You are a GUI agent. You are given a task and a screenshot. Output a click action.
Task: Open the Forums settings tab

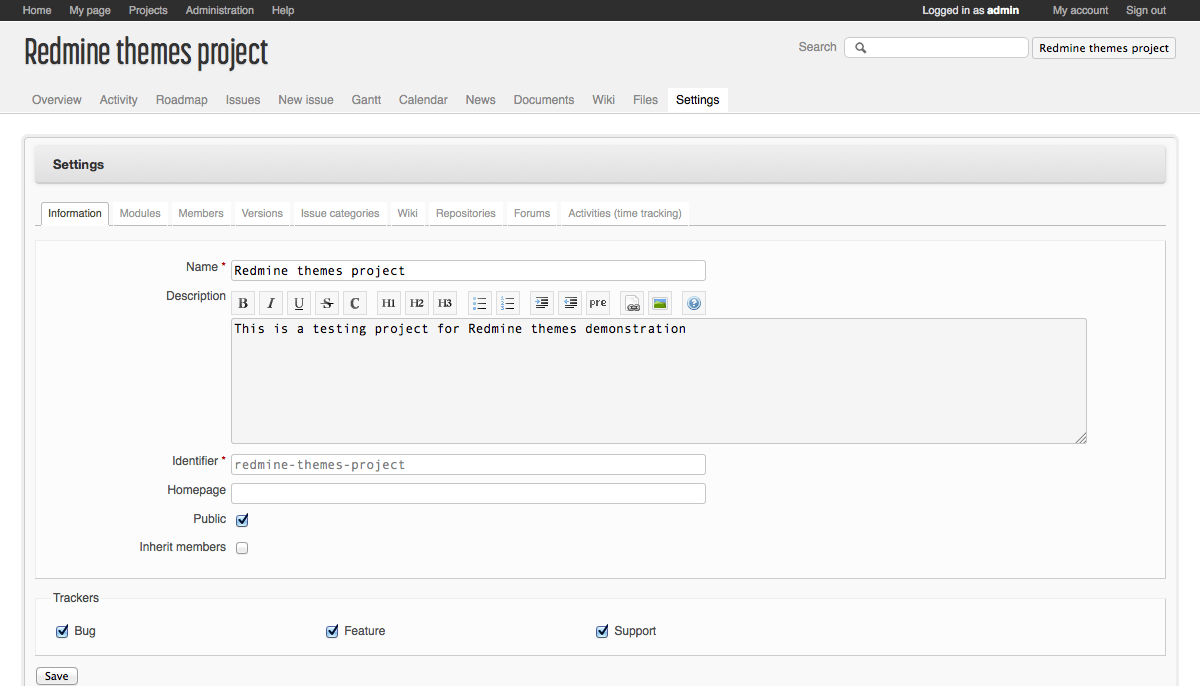[x=532, y=213]
